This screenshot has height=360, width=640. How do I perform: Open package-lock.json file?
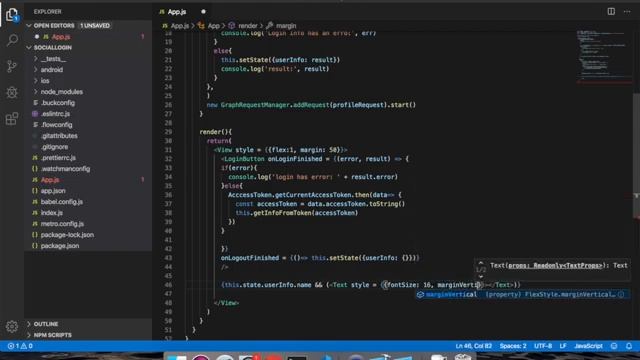pos(67,235)
